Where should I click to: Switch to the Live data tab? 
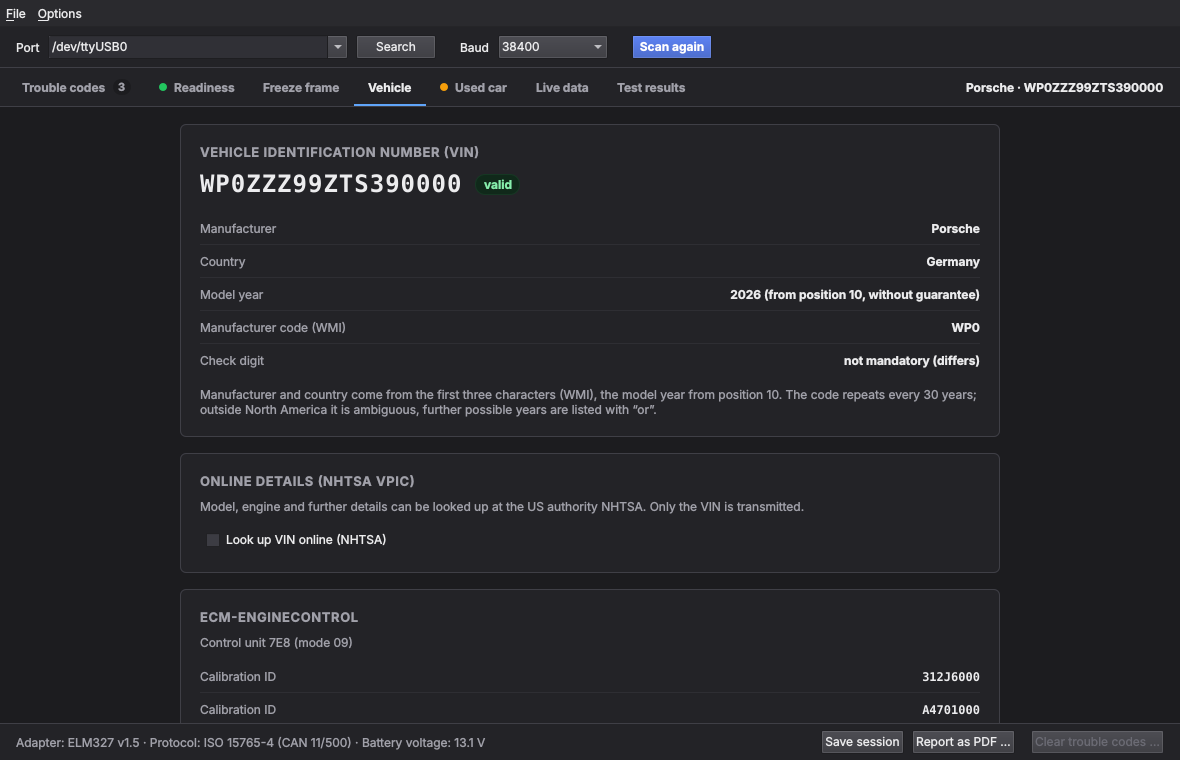point(562,87)
